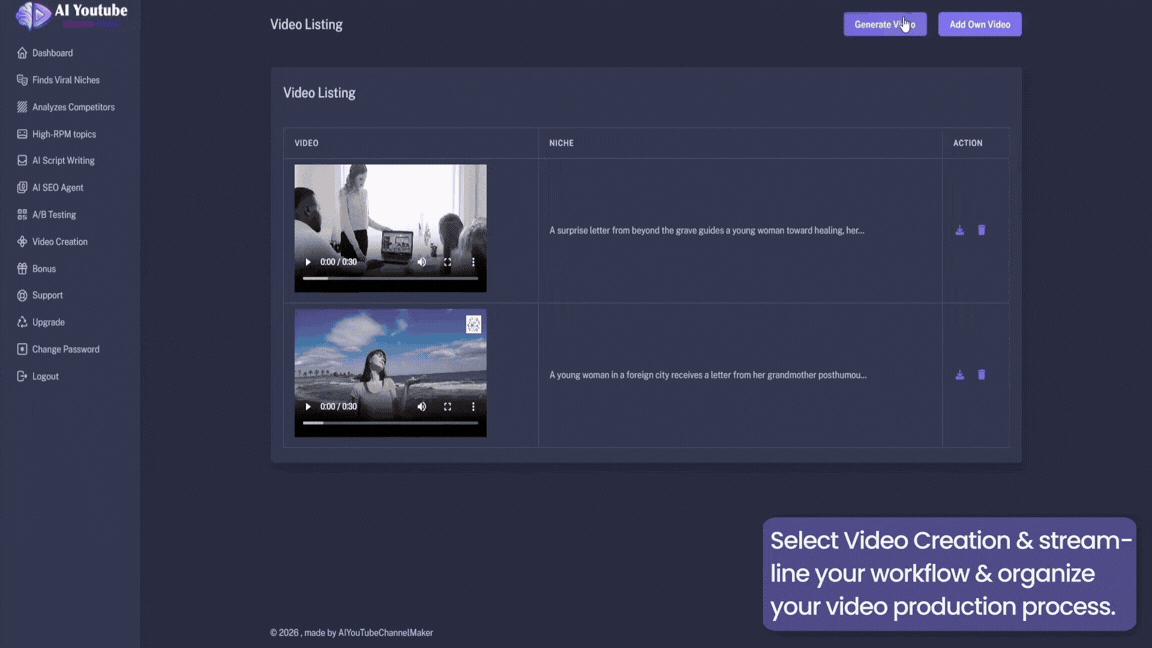Viewport: 1152px width, 648px height.
Task: Open the Support section
Action: [x=47, y=295]
